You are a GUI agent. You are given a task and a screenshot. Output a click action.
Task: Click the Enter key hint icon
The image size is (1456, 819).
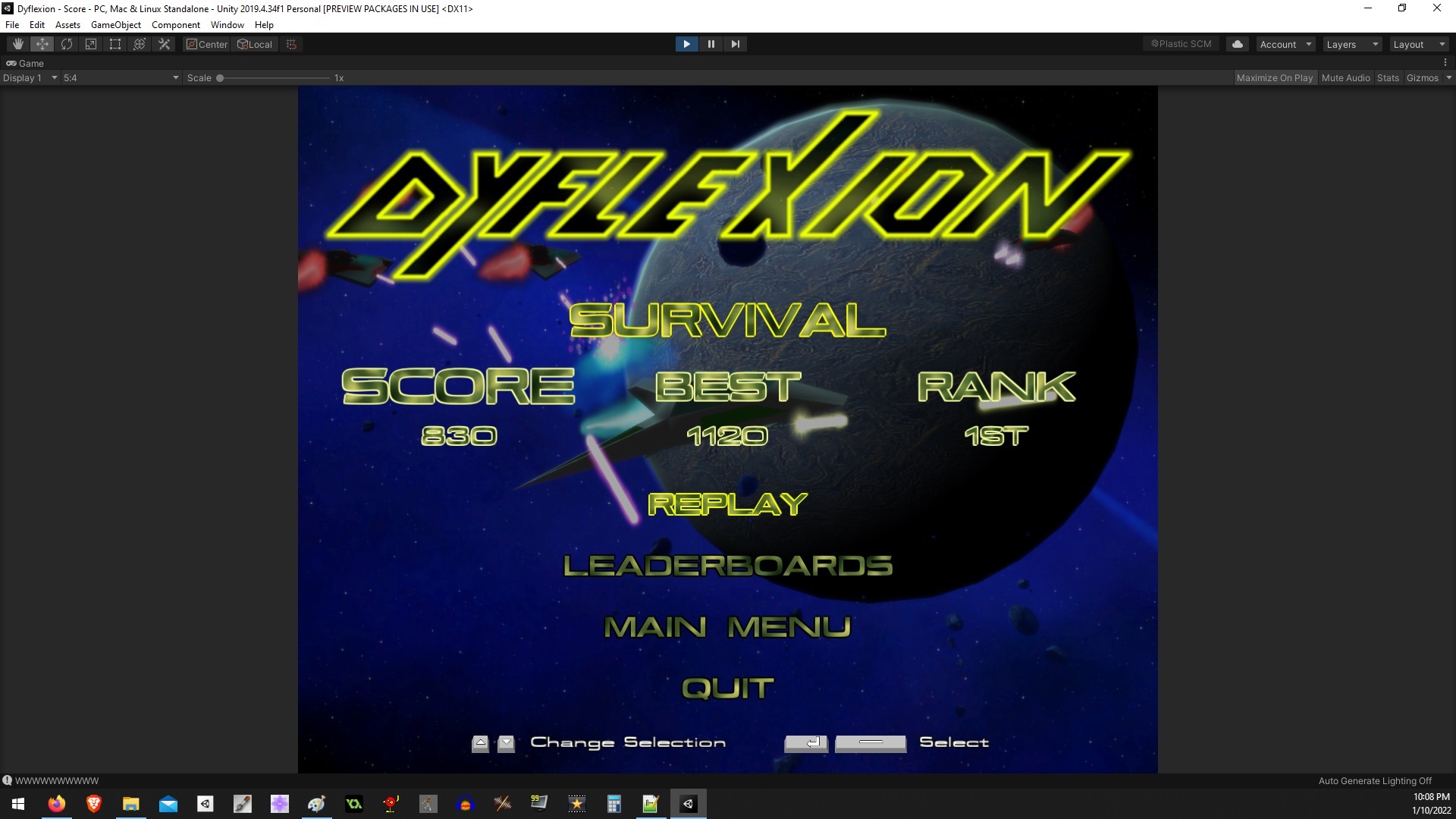click(x=806, y=743)
